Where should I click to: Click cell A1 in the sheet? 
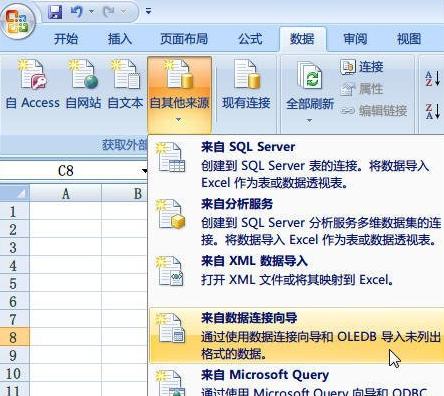pyautogui.click(x=65, y=211)
